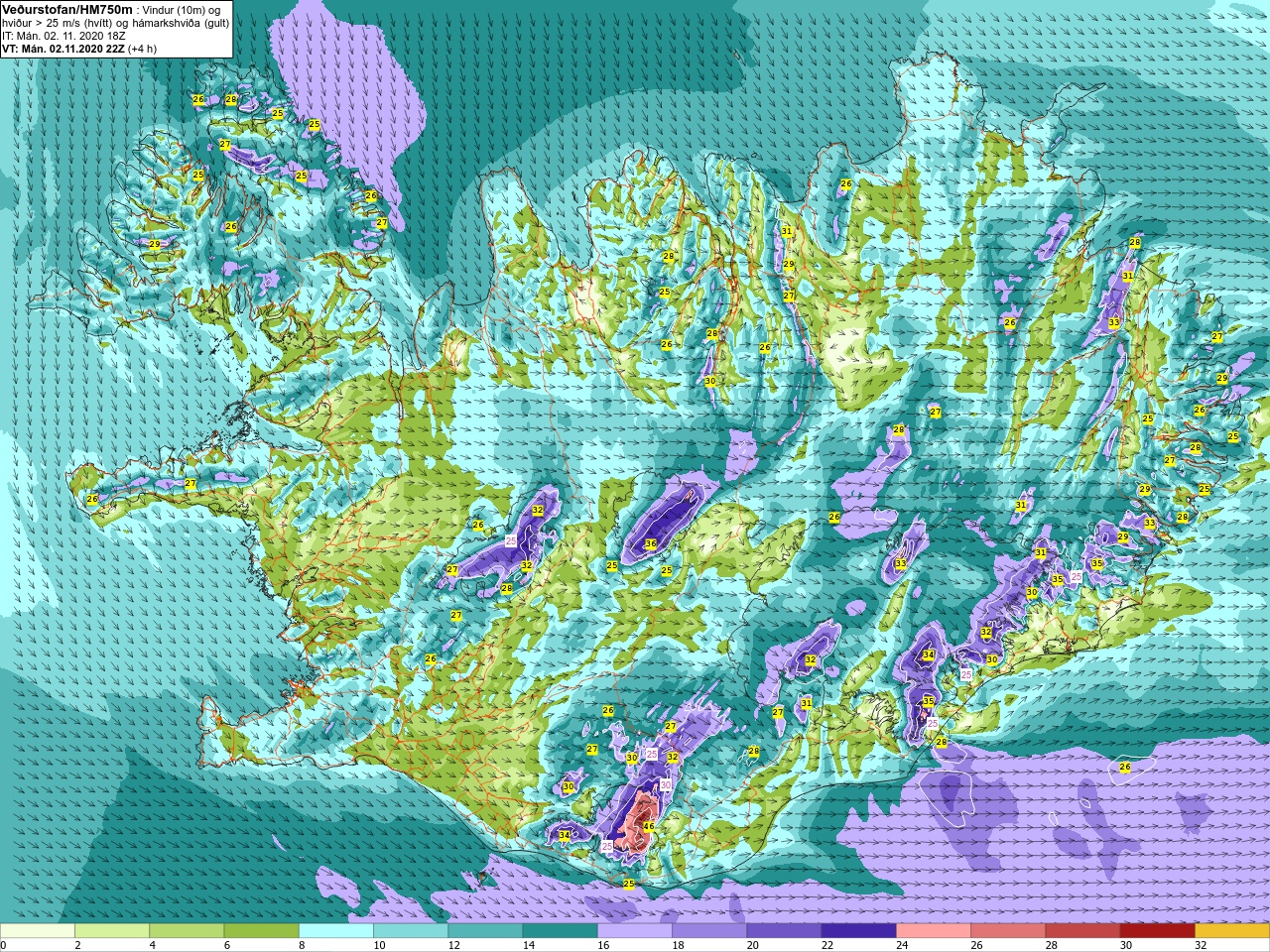Pick the dark indigo 22–24 m/s legend swatch

[858, 931]
